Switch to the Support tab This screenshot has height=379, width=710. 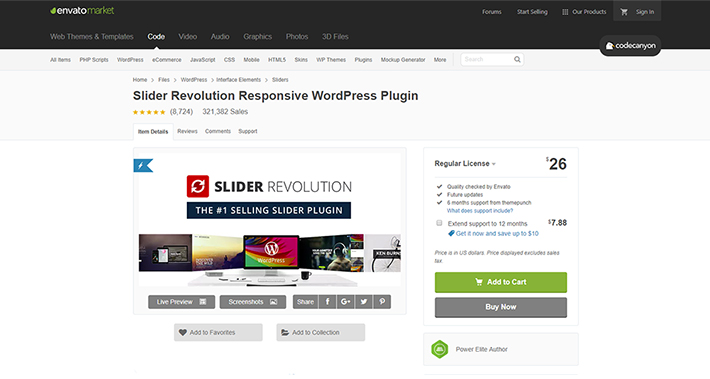(x=248, y=131)
